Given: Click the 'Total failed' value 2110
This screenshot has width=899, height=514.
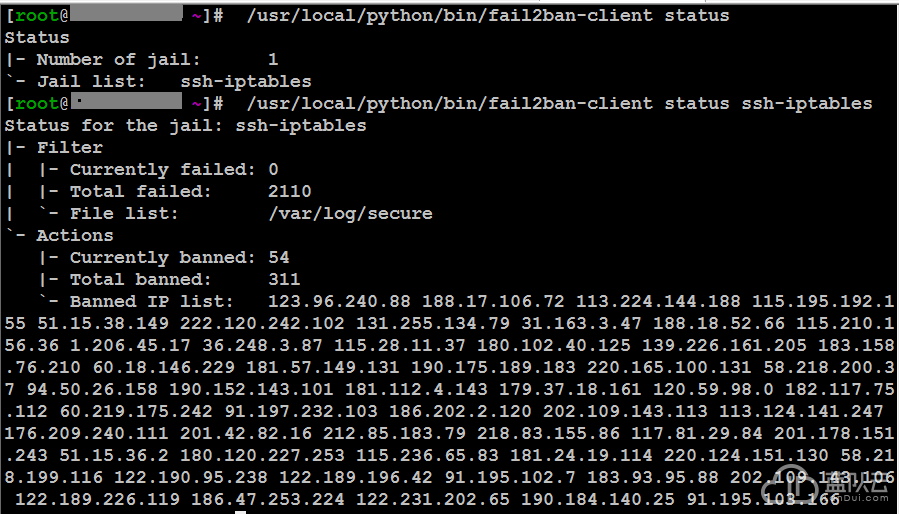Looking at the screenshot, I should coord(290,191).
